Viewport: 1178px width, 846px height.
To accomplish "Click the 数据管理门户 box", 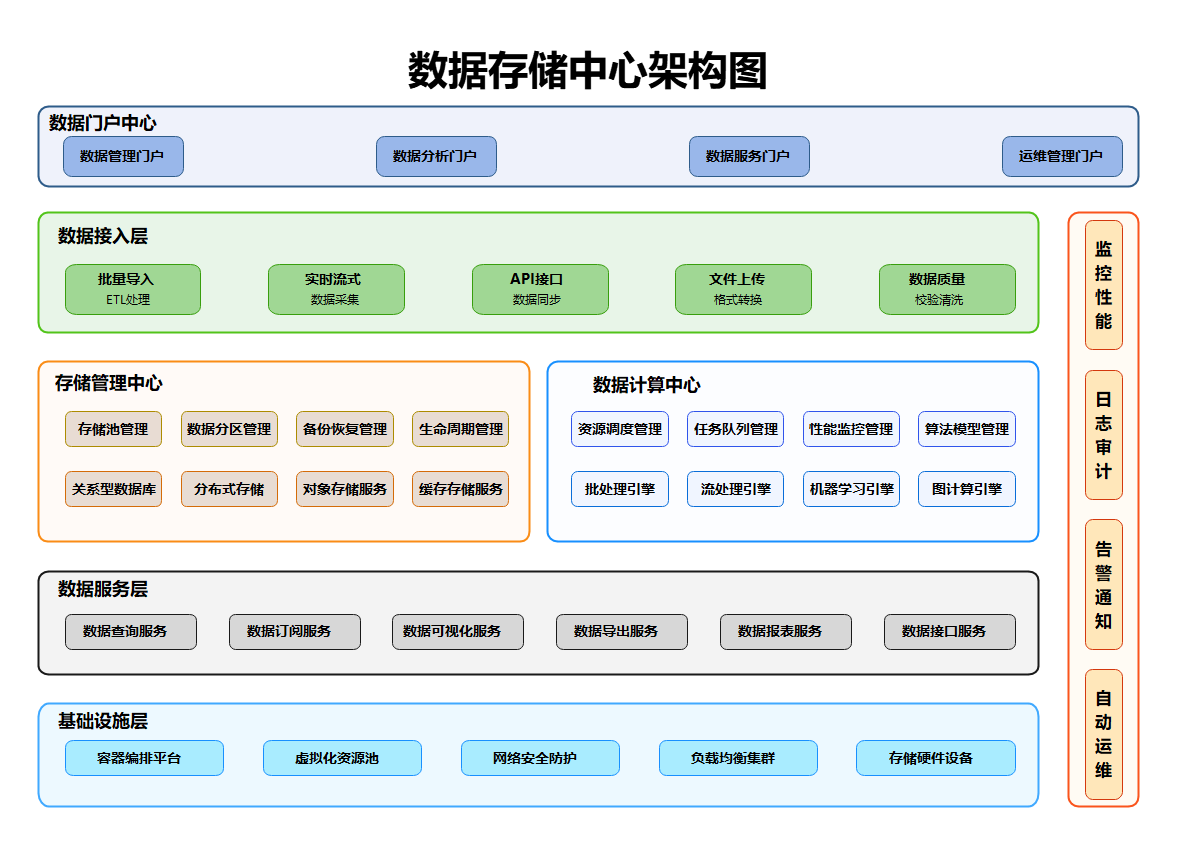I will point(123,157).
